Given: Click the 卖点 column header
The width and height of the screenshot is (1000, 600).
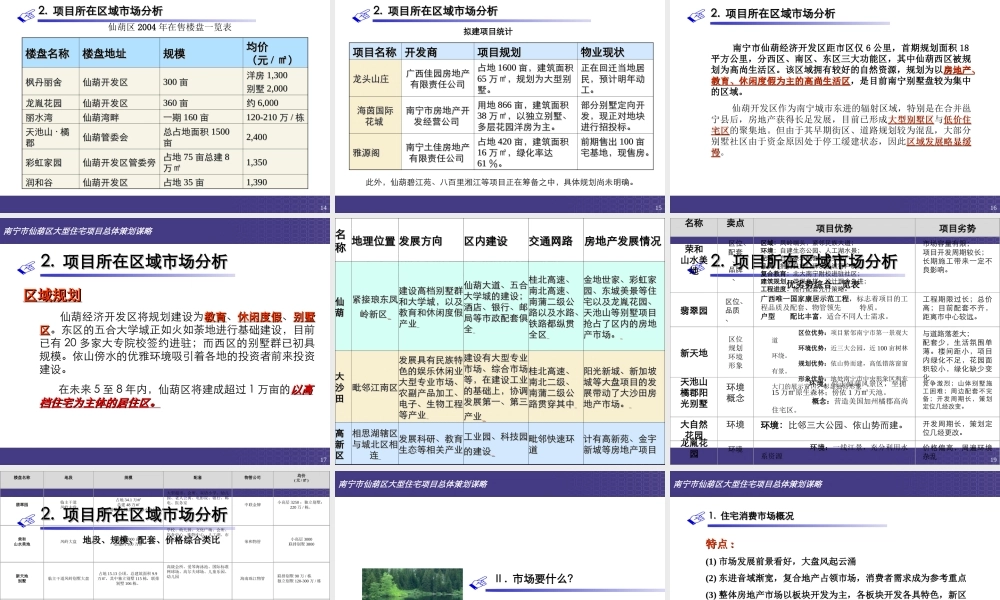Looking at the screenshot, I should (x=735, y=224).
